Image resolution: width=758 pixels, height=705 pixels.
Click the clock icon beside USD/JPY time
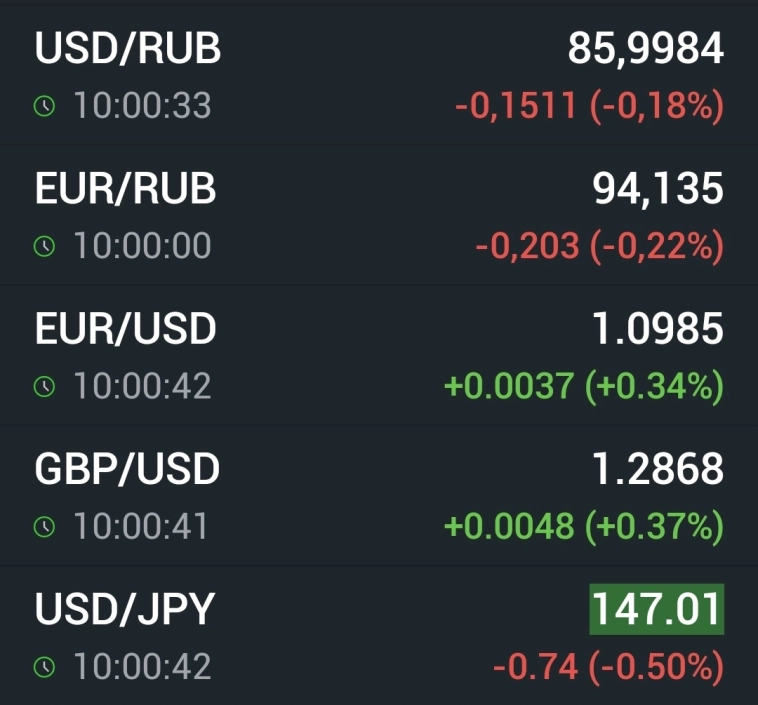coord(44,666)
